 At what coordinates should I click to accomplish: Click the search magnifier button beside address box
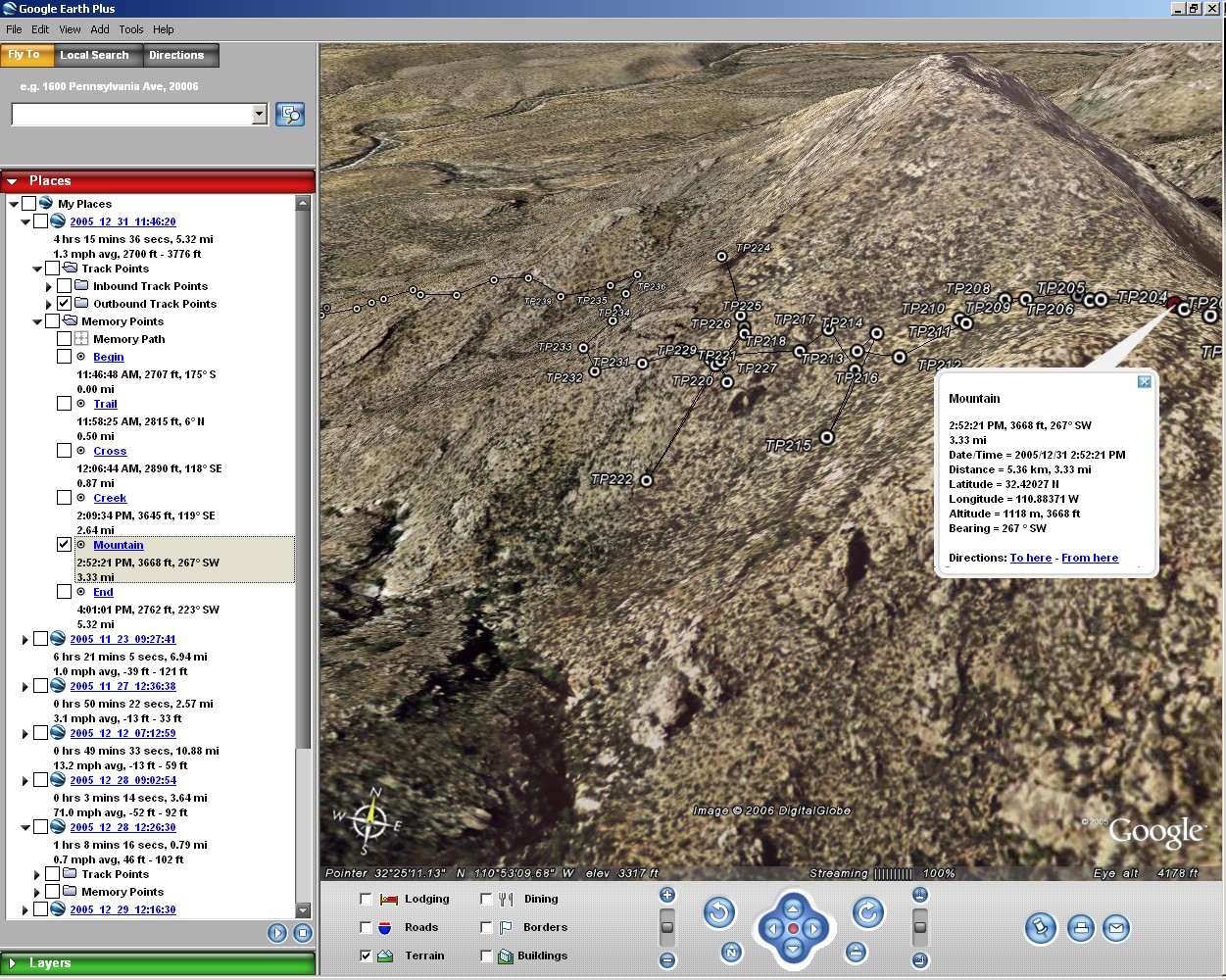(290, 115)
